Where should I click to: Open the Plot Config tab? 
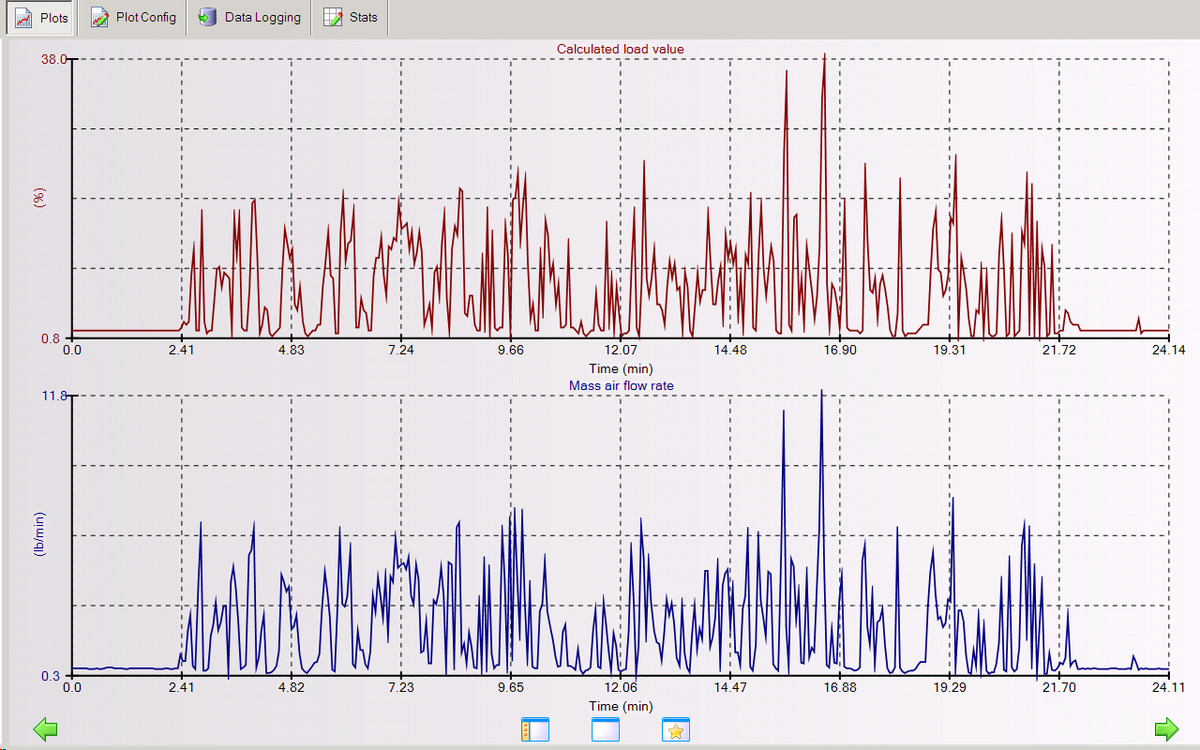(x=133, y=18)
